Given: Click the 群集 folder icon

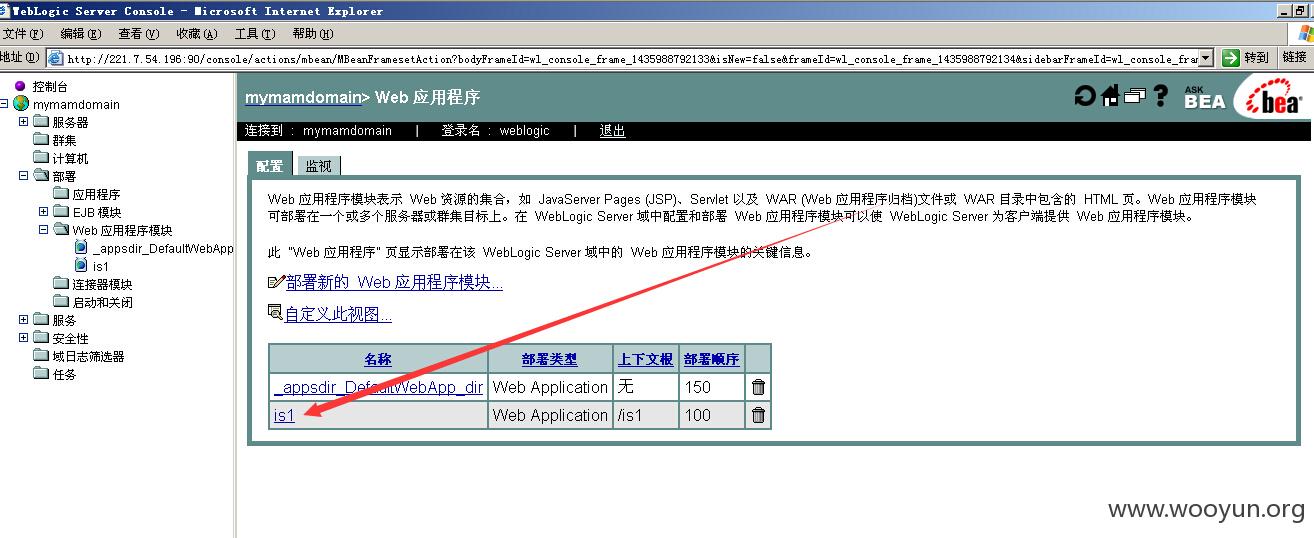Looking at the screenshot, I should 41,140.
